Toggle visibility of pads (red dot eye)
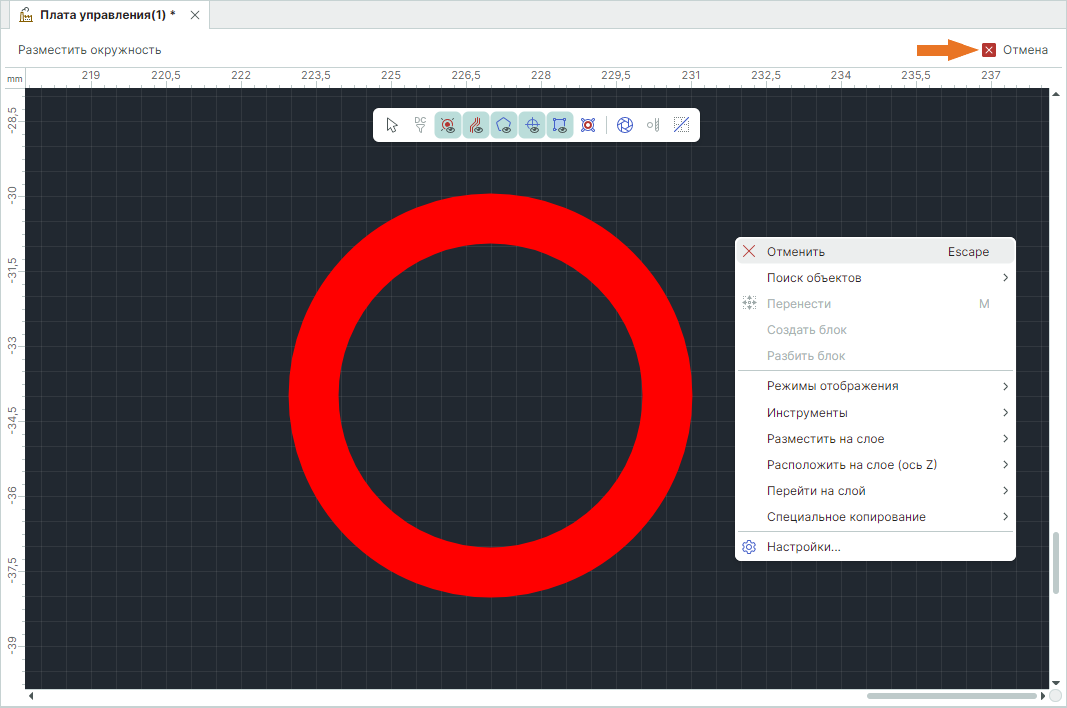The width and height of the screenshot is (1067, 708). click(448, 125)
